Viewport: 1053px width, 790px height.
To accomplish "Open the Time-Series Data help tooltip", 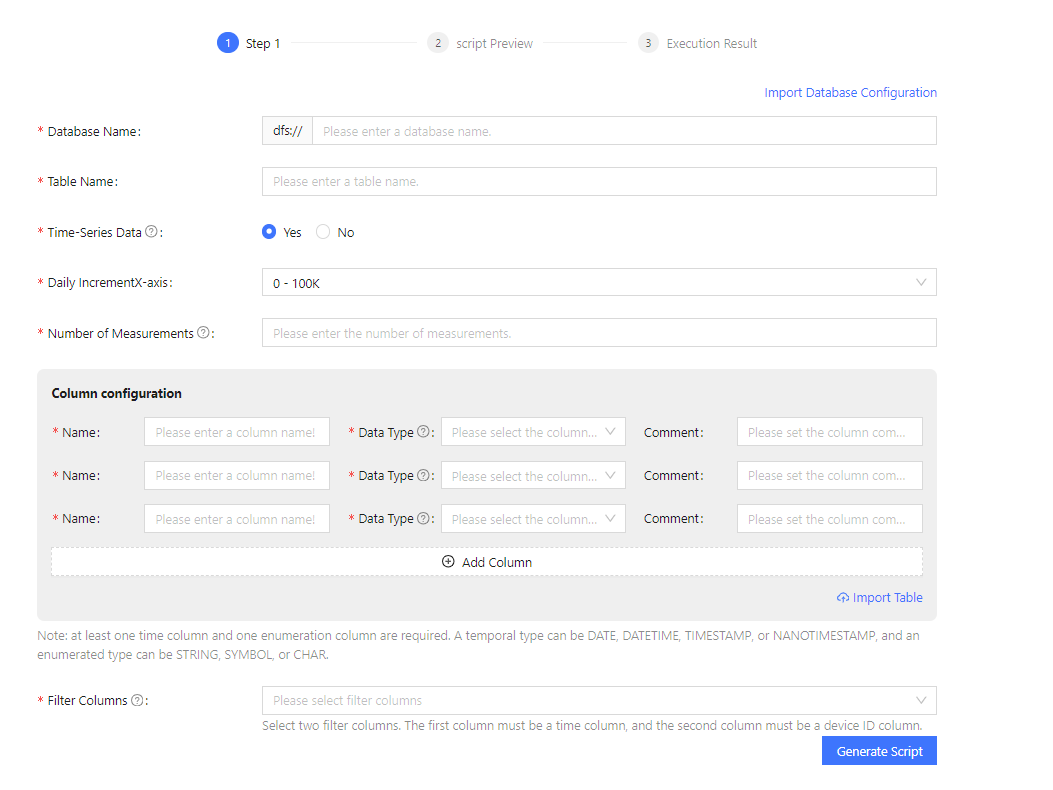I will point(152,232).
